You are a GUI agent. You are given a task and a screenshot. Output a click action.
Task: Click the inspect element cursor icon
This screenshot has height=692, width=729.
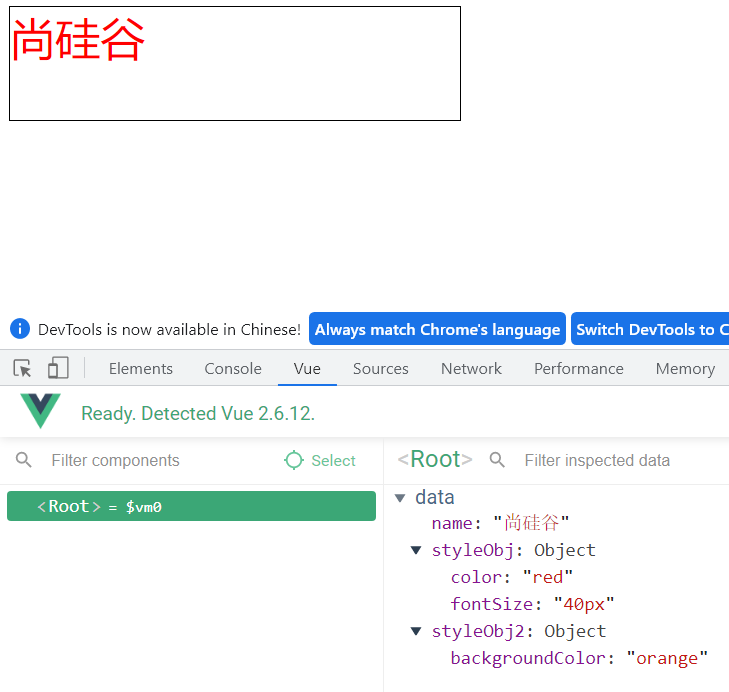[22, 368]
